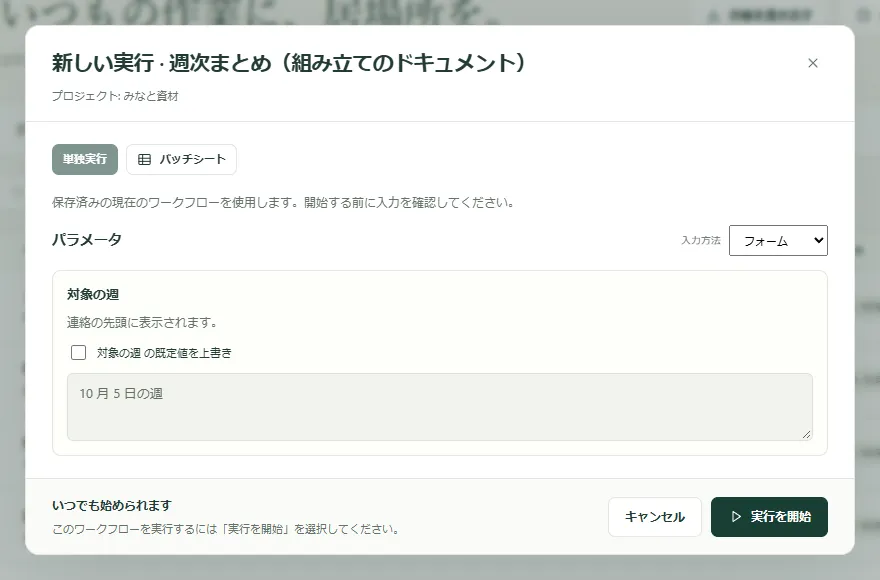Image resolution: width=880 pixels, height=580 pixels.
Task: Click the 対象の週 label
Action: coord(93,294)
